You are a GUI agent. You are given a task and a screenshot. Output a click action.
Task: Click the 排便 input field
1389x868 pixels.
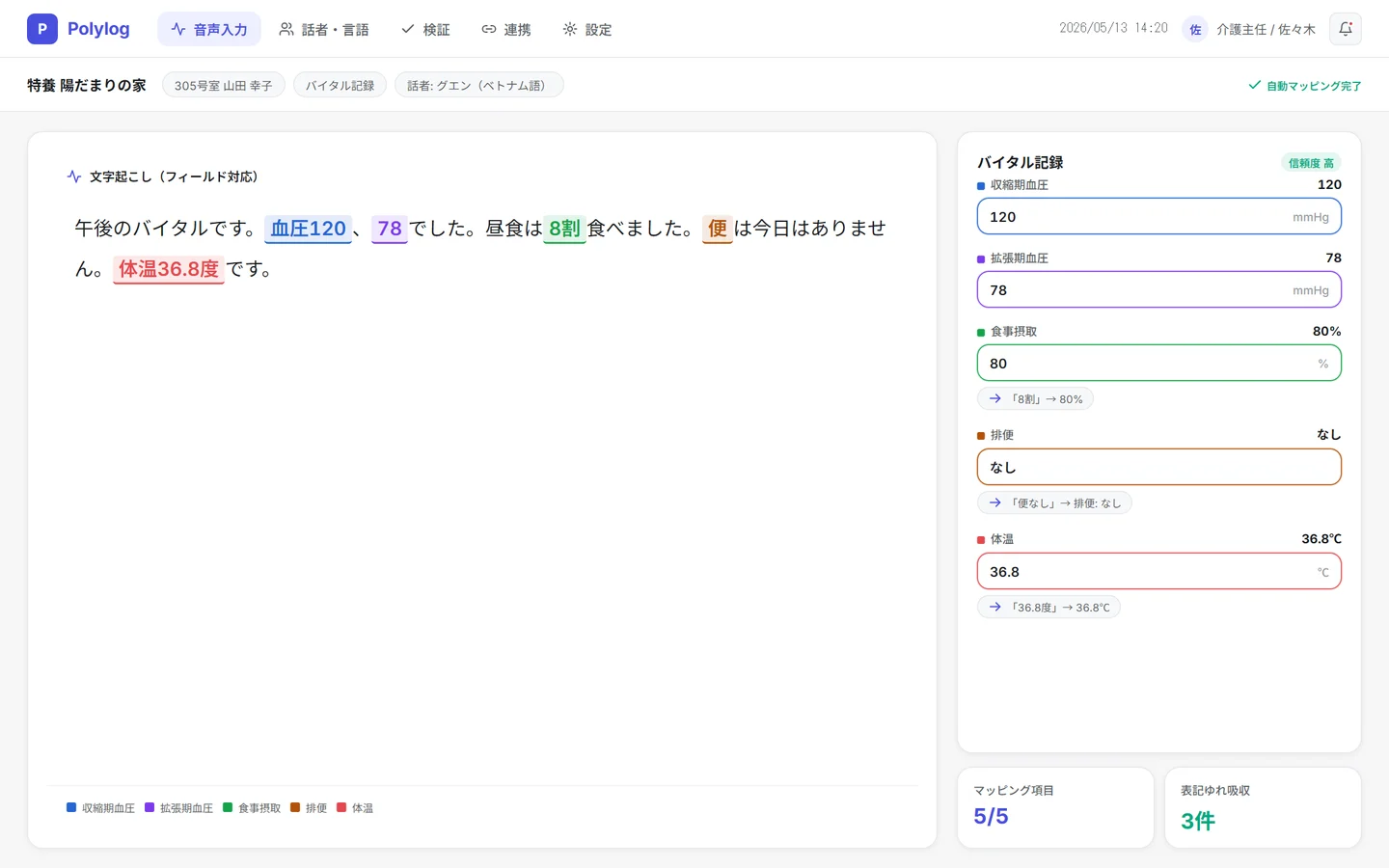click(x=1159, y=467)
